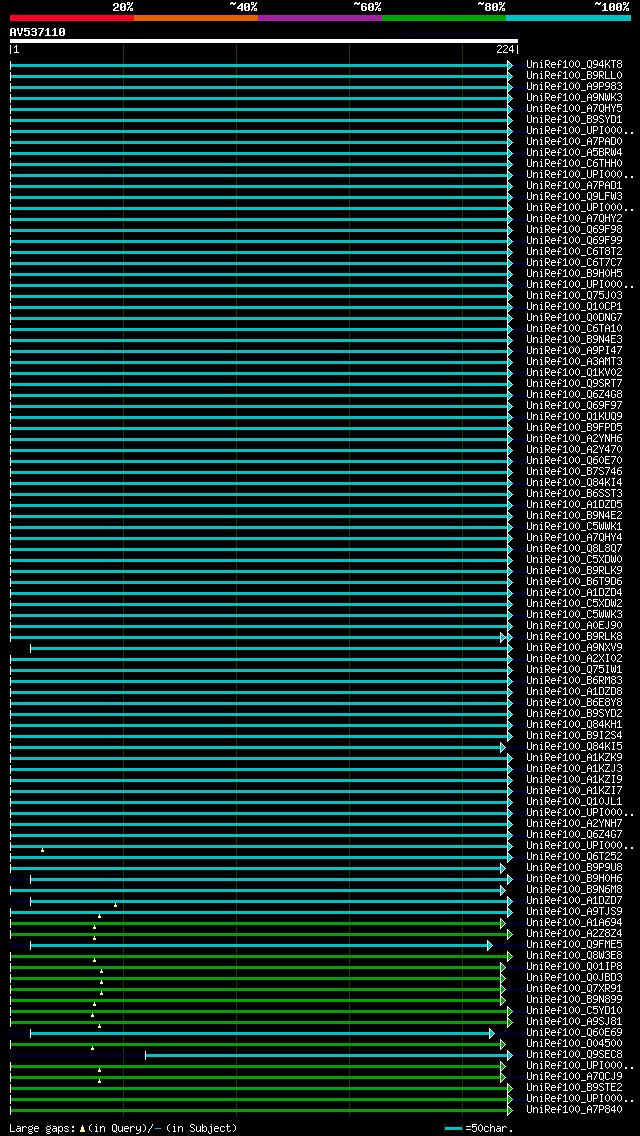
Task: Select the UniRef100_A1A694 label
Action: pos(574,922)
